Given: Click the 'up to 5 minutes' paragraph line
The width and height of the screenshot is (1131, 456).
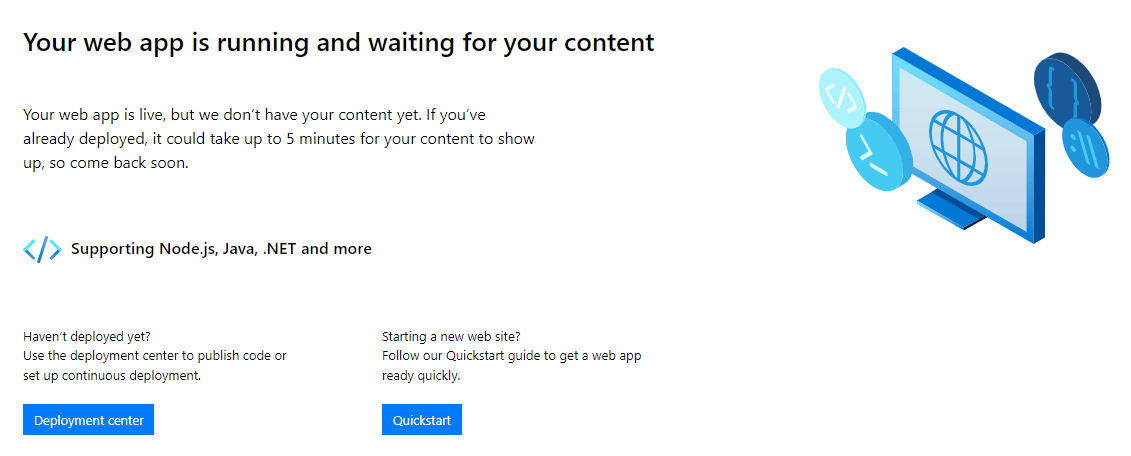Looking at the screenshot, I should click(x=278, y=139).
